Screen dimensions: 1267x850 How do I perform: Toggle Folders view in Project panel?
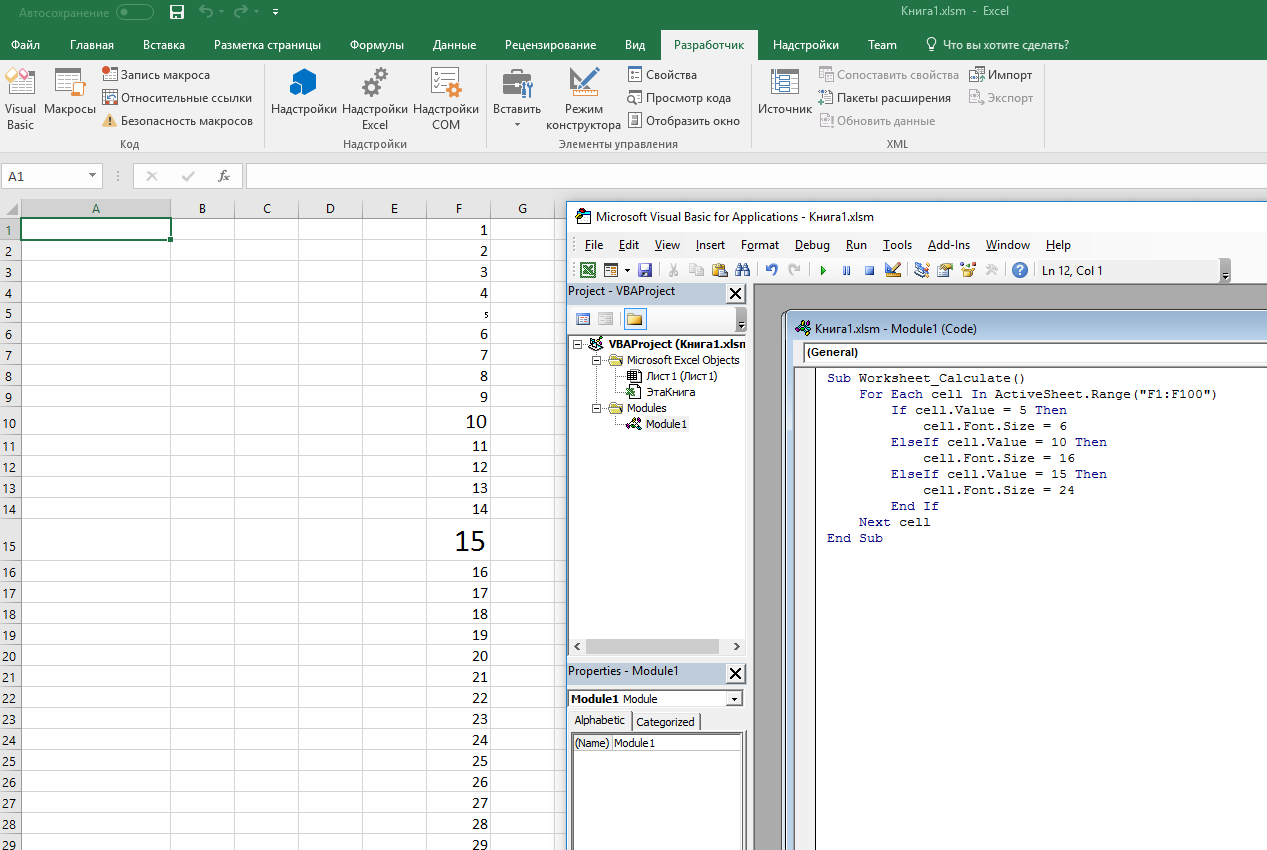(x=635, y=319)
